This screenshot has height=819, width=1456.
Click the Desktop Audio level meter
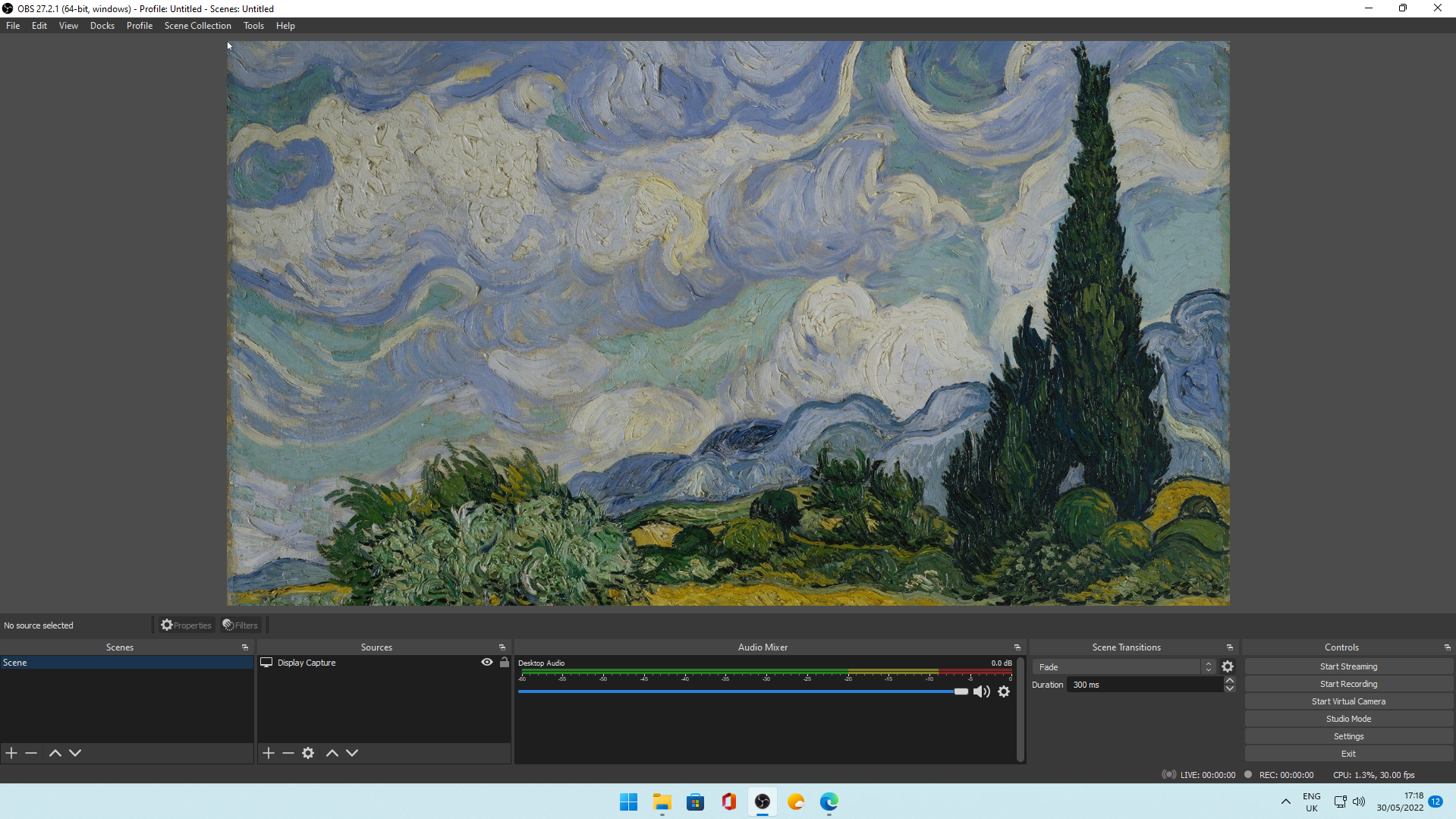(x=766, y=673)
